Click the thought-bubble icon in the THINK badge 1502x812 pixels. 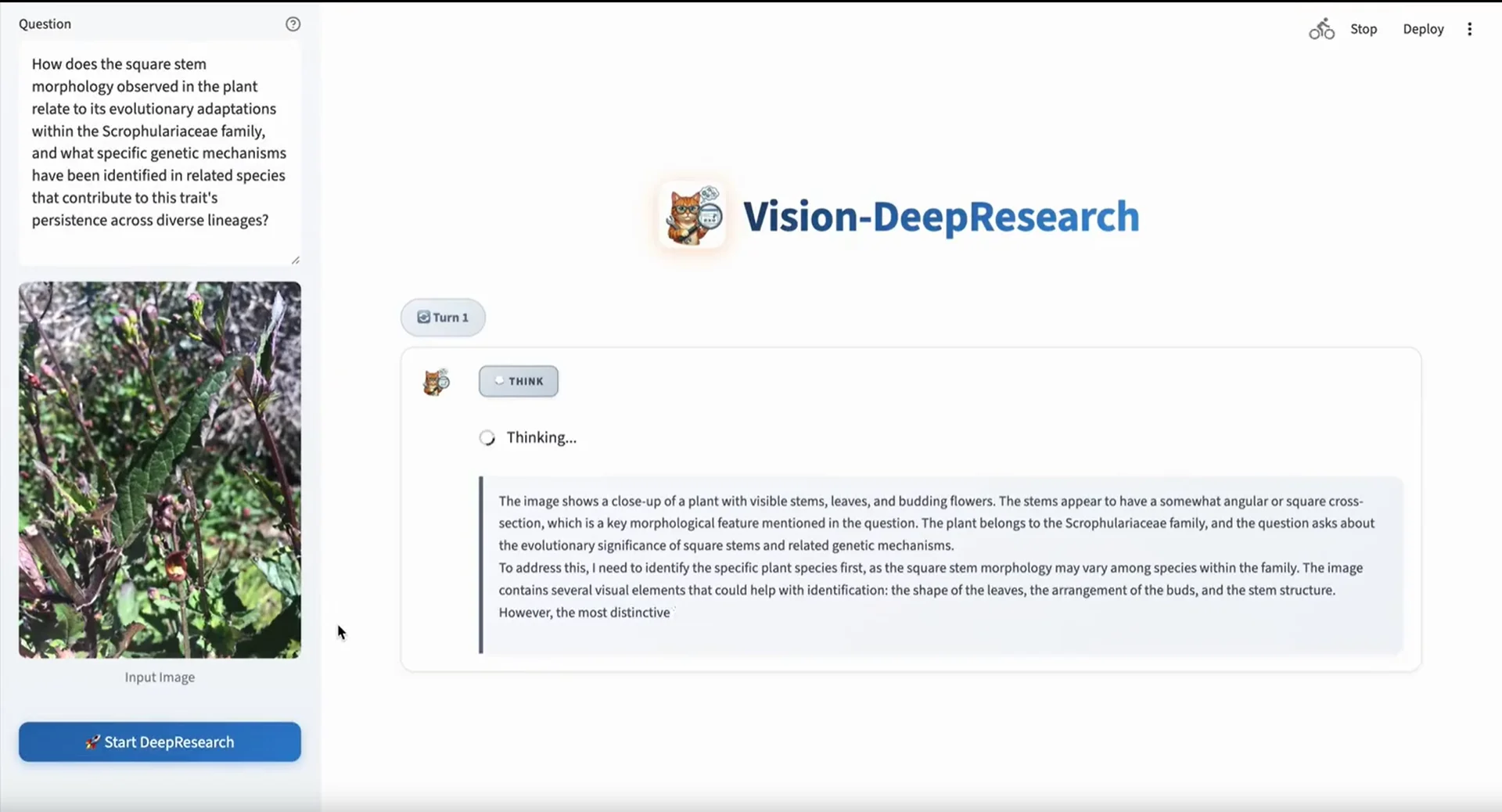pyautogui.click(x=500, y=381)
